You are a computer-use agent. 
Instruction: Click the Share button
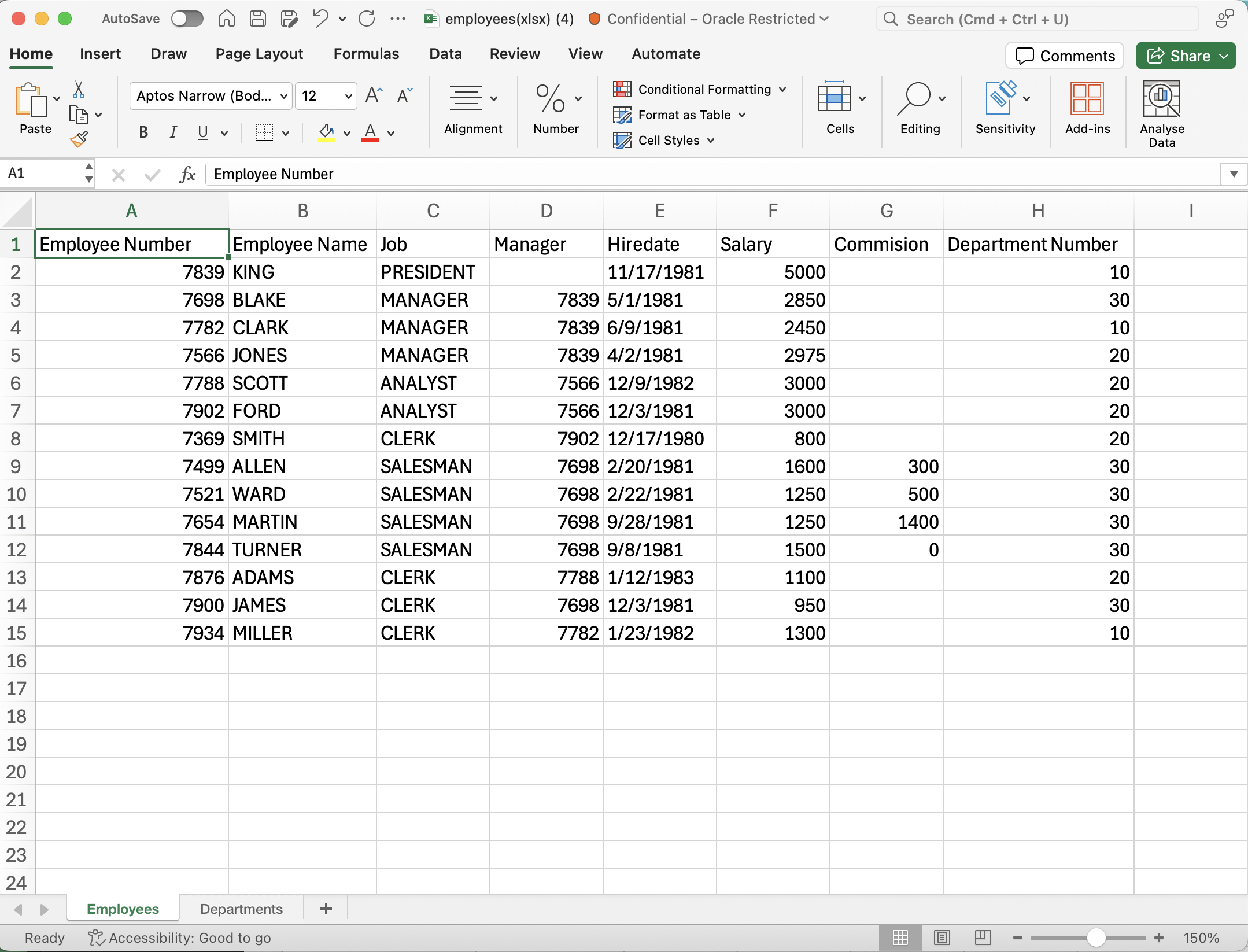1179,56
